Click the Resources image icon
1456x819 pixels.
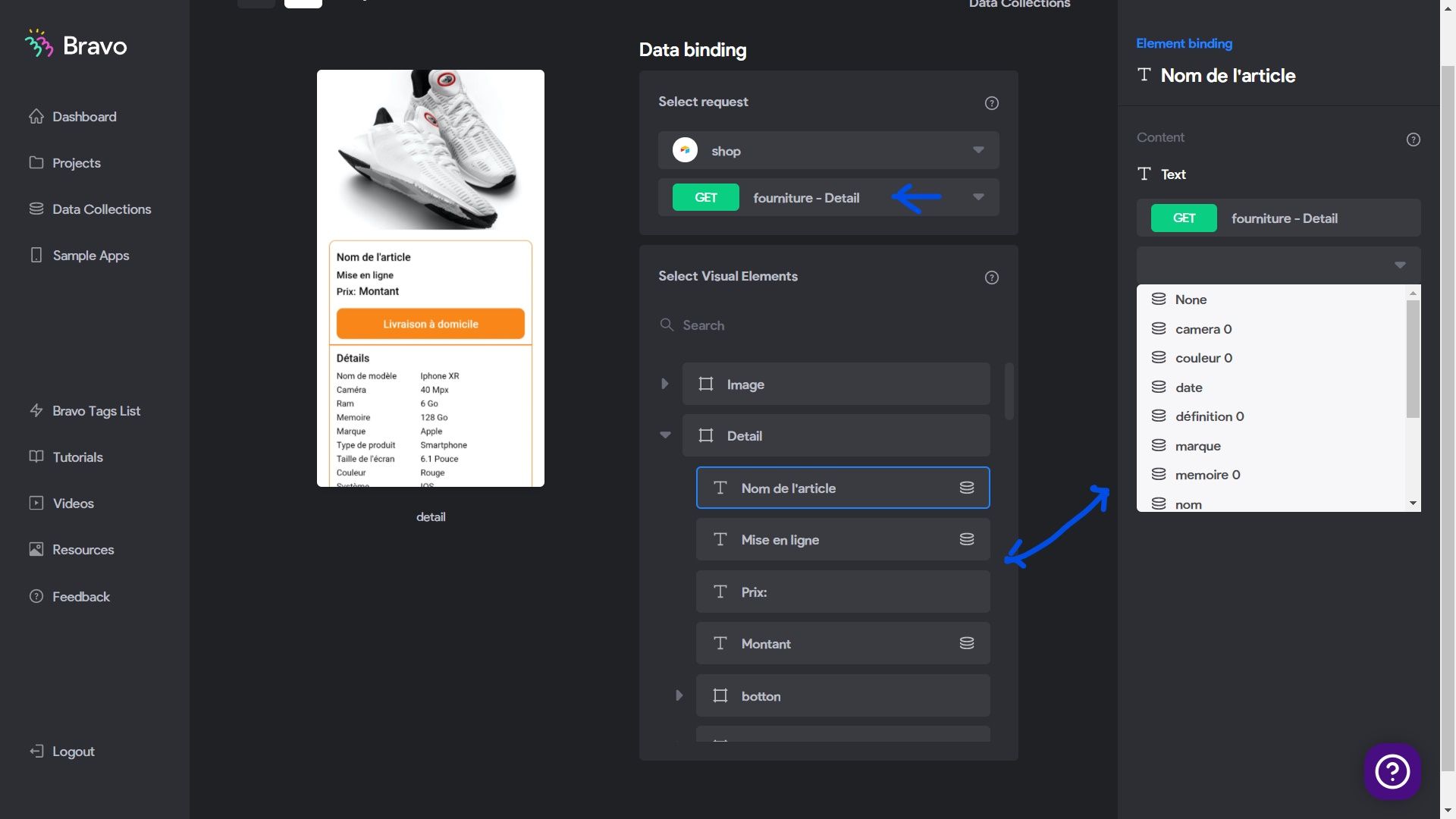click(36, 549)
